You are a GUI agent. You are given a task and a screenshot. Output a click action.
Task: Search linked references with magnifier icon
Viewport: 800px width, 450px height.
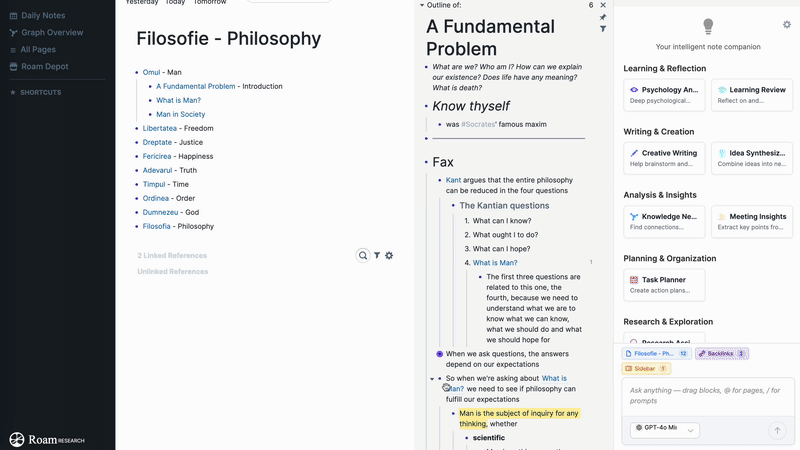coord(363,256)
